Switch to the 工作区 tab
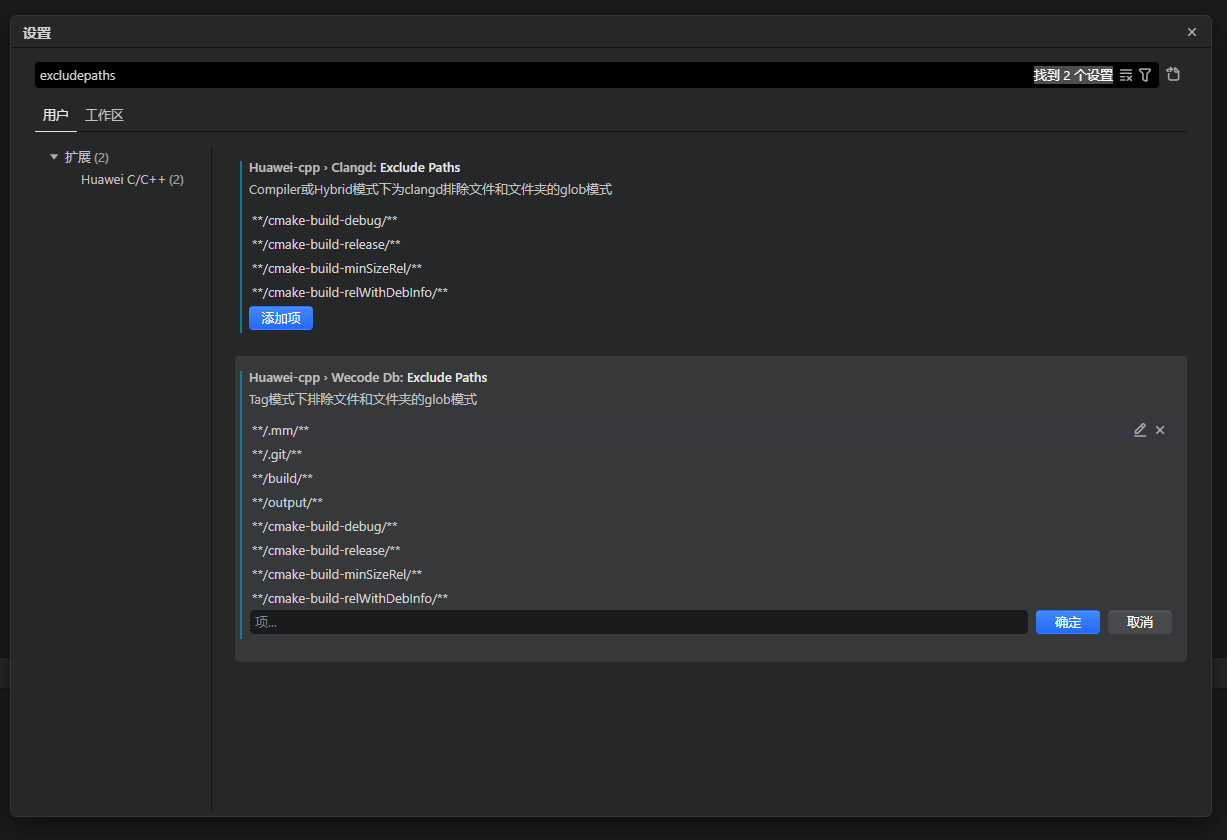 pyautogui.click(x=105, y=116)
